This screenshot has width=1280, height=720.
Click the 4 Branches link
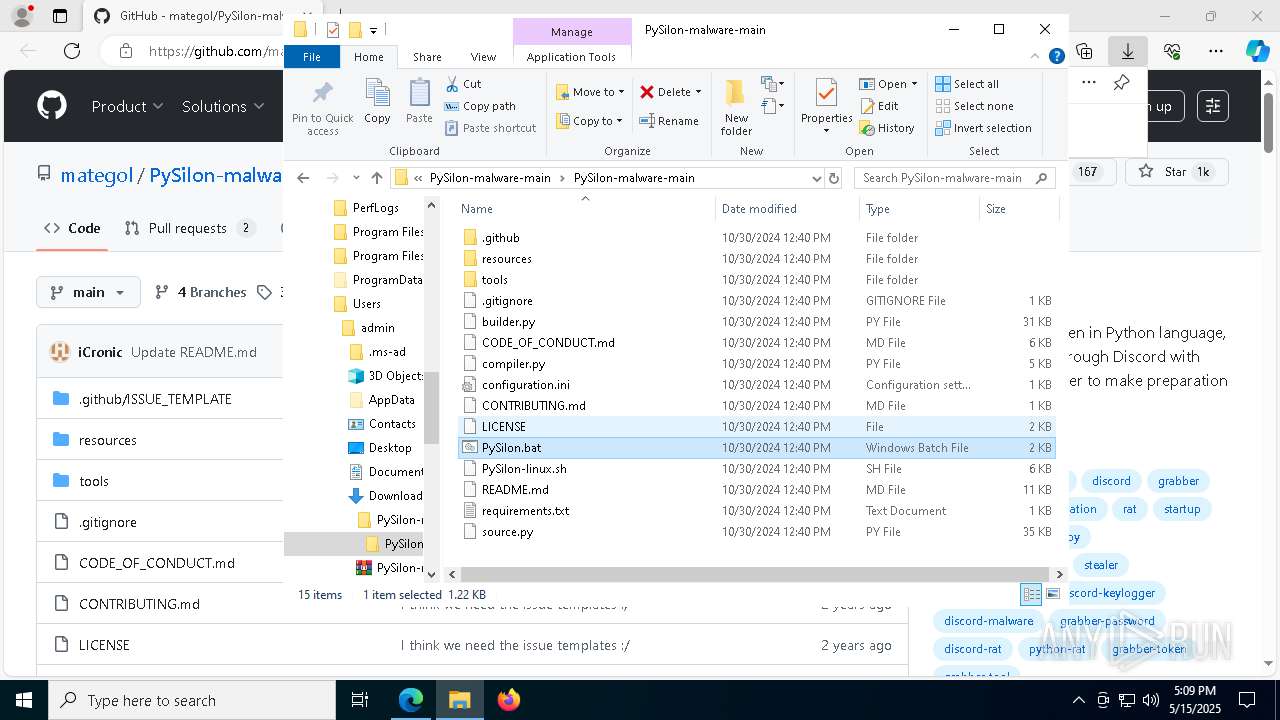[x=200, y=292]
